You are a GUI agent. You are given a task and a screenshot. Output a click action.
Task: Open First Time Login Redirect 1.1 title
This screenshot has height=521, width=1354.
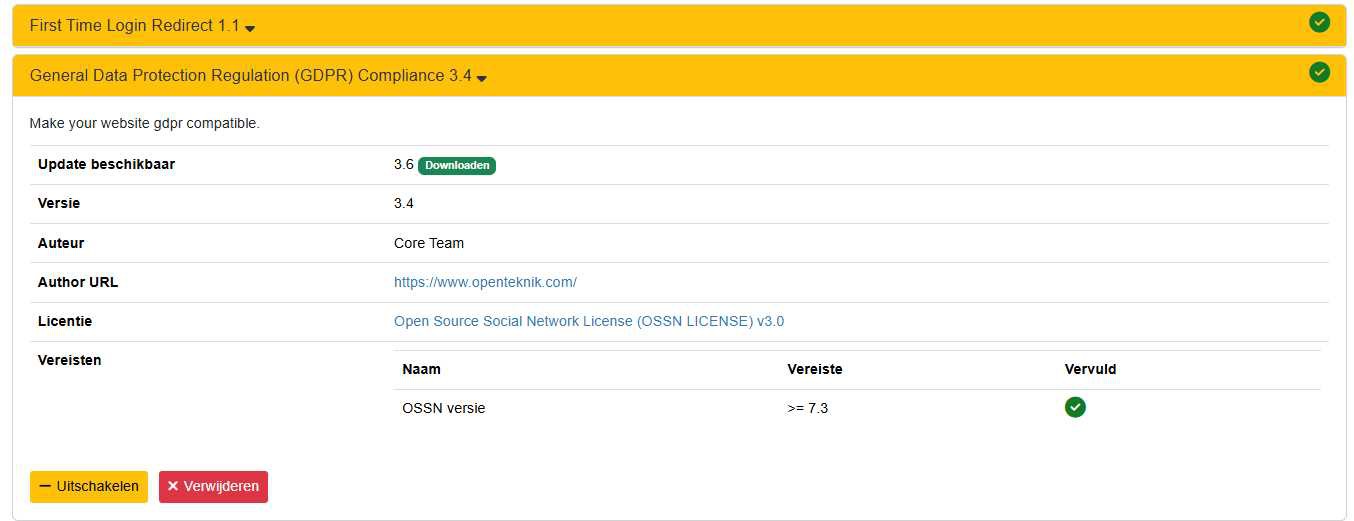point(134,26)
